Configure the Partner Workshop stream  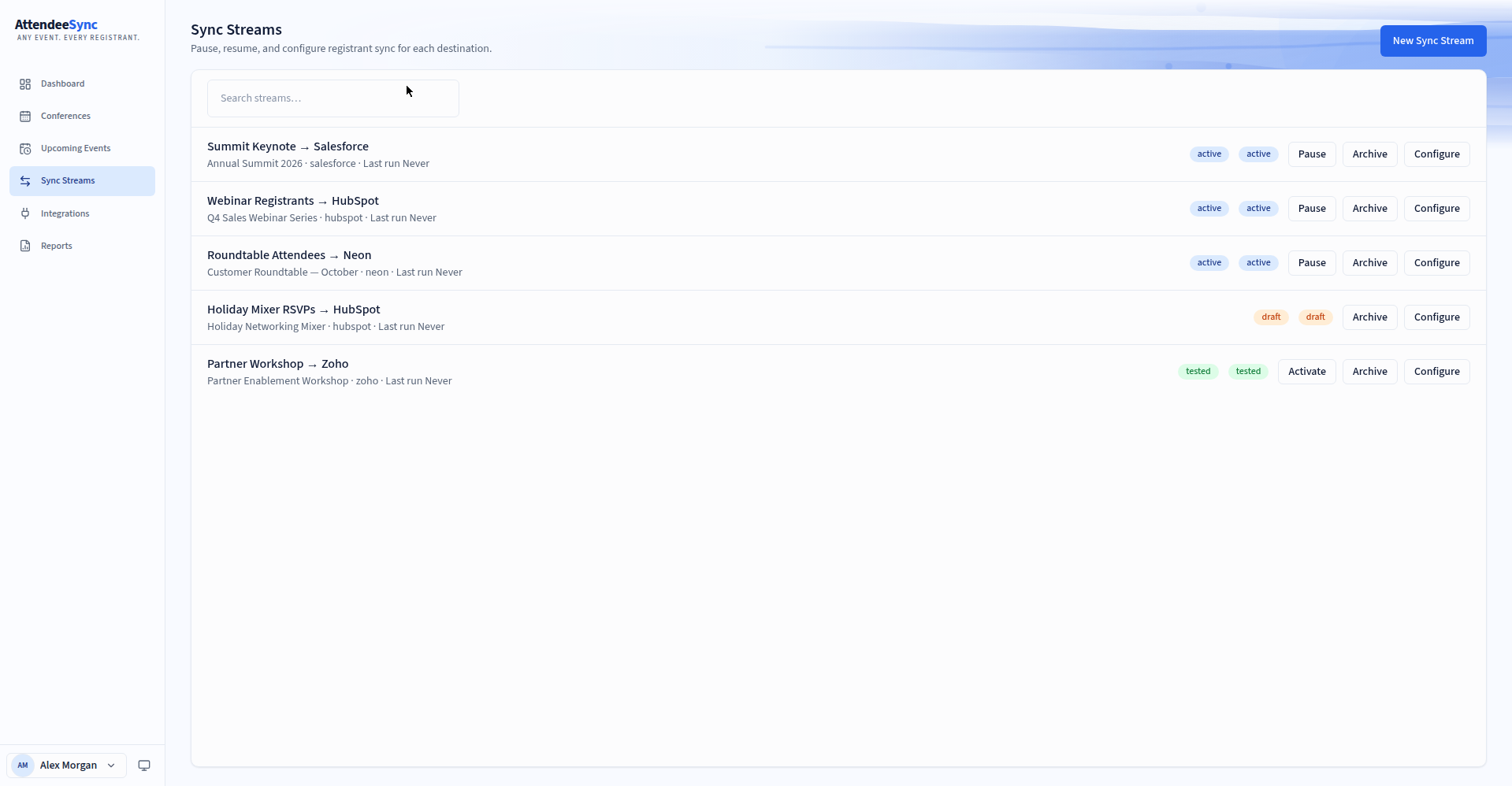[x=1437, y=372]
